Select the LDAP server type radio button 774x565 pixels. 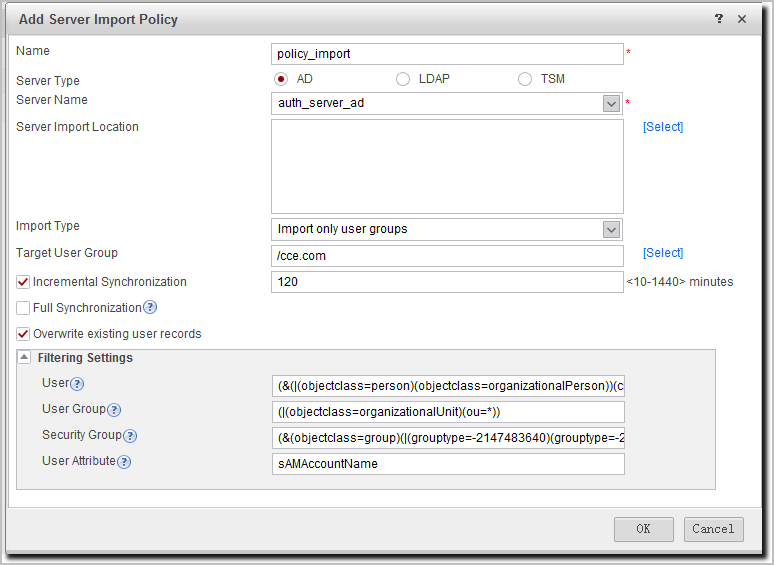(403, 79)
